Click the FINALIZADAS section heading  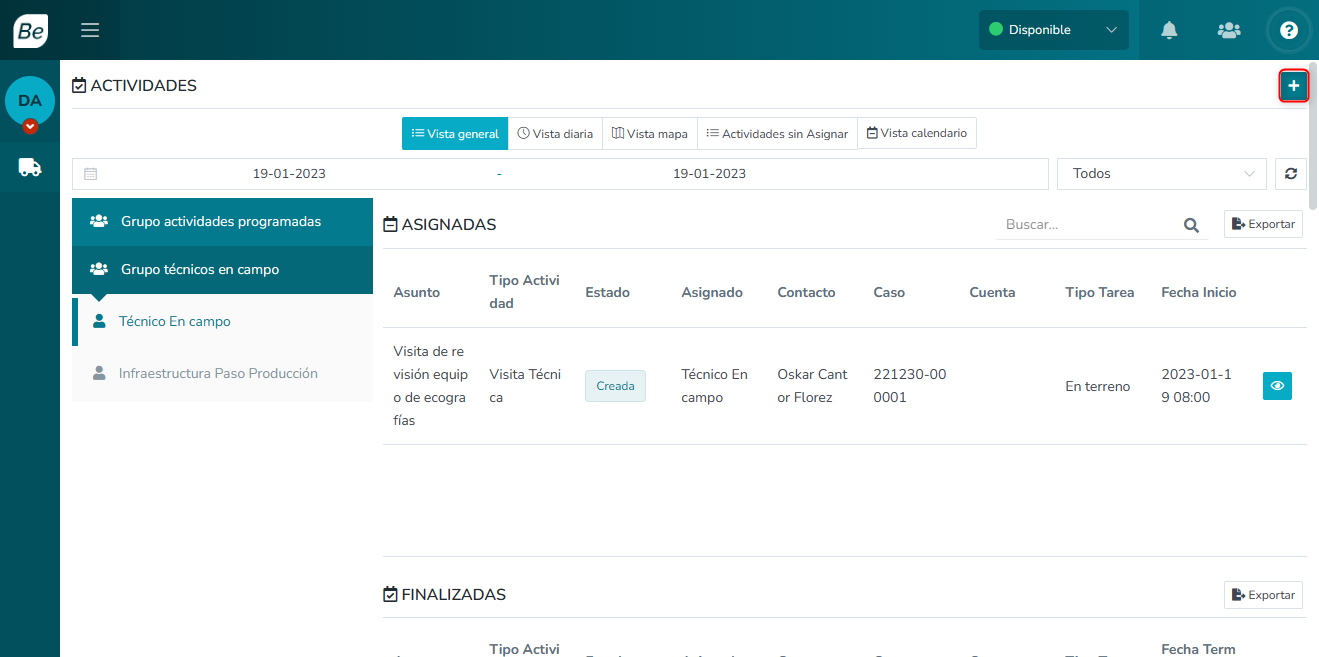445,595
